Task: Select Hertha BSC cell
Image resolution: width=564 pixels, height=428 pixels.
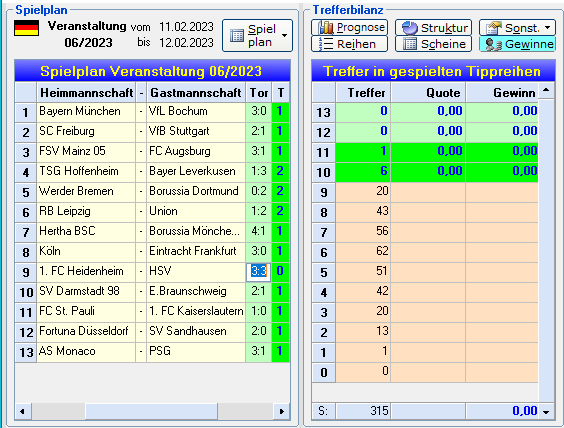Action: pos(86,231)
